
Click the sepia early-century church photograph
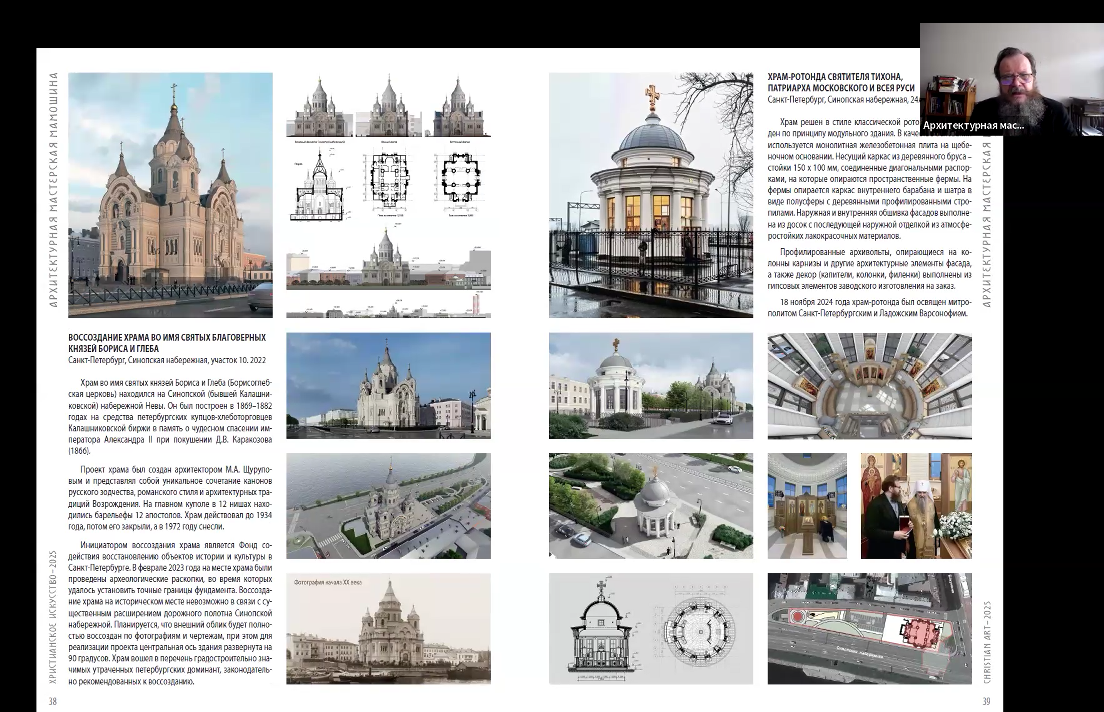pos(389,629)
